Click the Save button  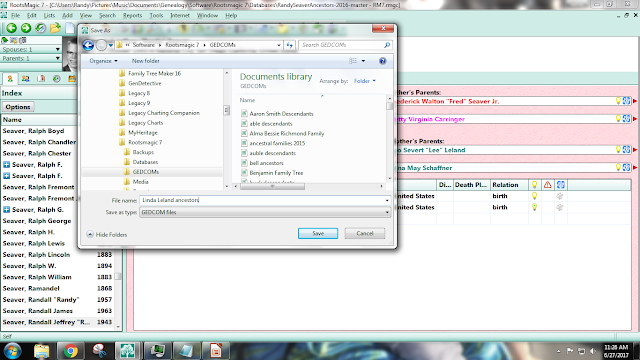click(318, 233)
